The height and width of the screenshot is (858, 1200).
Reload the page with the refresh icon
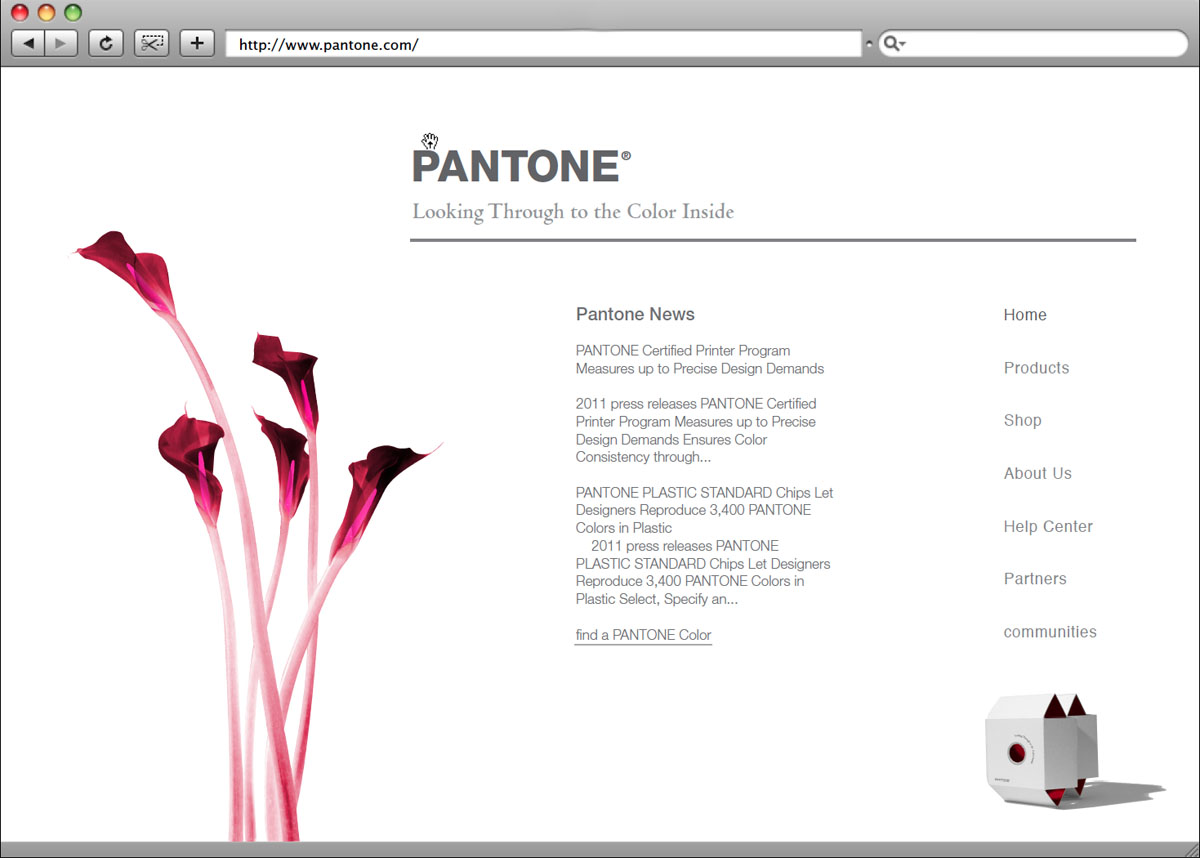point(105,44)
